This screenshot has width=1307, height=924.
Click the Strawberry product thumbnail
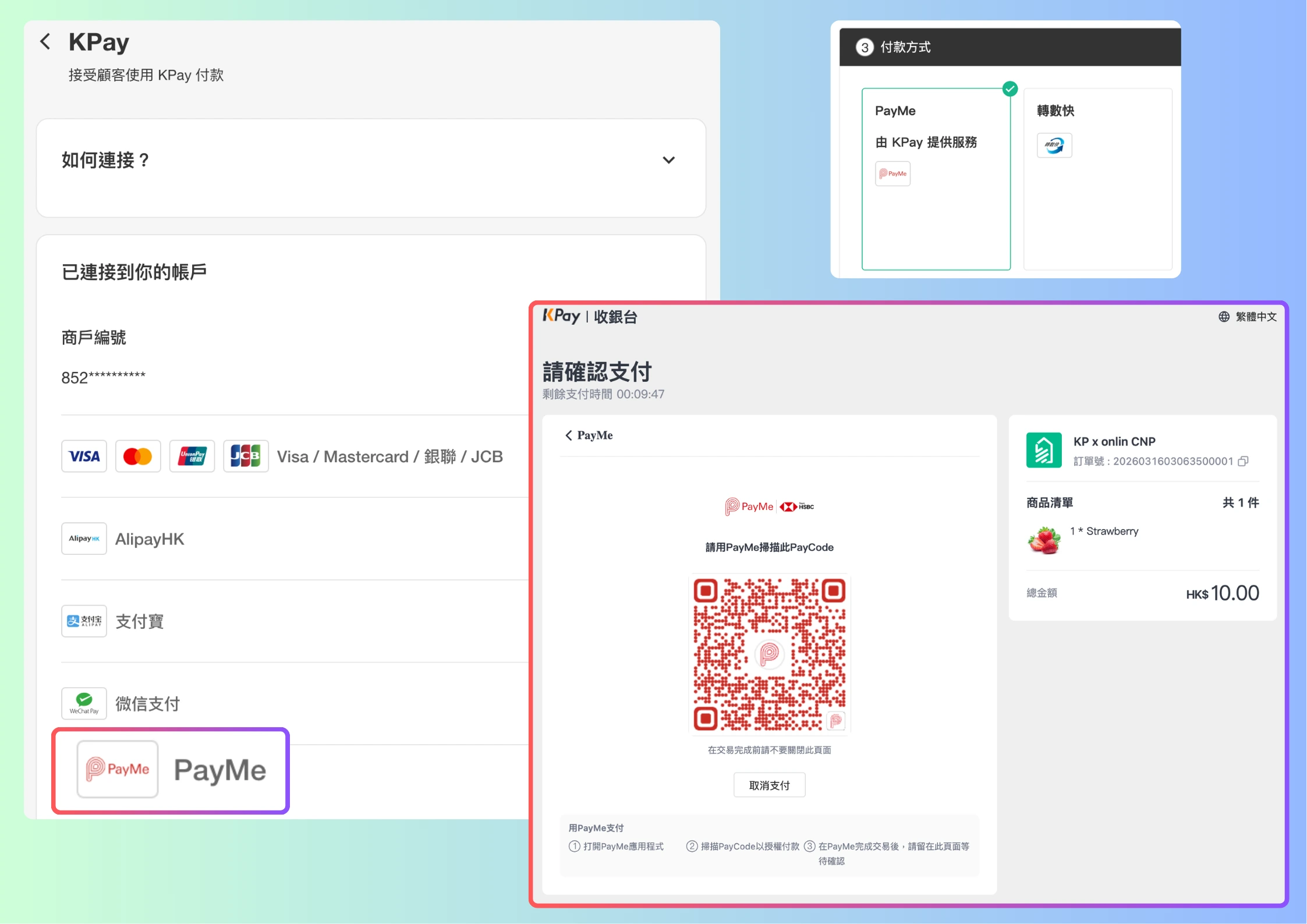coord(1044,540)
